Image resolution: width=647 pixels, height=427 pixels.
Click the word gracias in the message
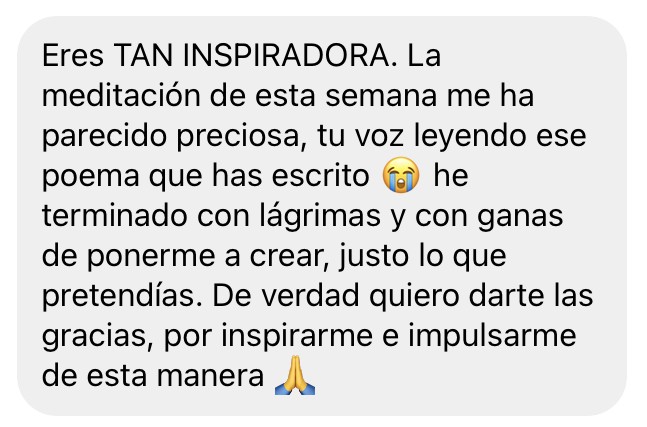pyautogui.click(x=94, y=337)
